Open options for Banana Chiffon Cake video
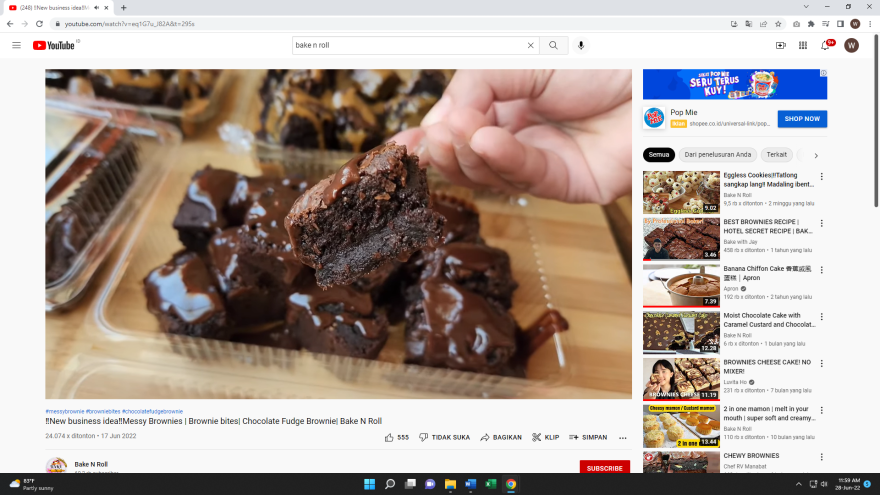 [x=822, y=270]
